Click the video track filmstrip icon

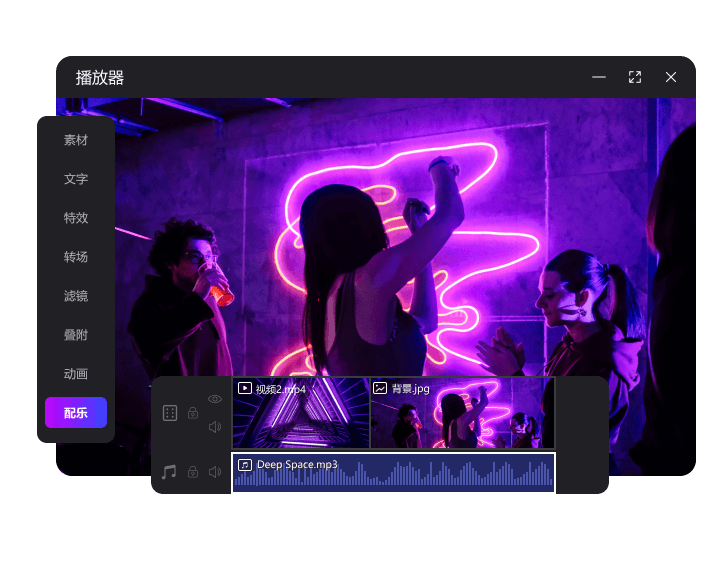pyautogui.click(x=170, y=413)
